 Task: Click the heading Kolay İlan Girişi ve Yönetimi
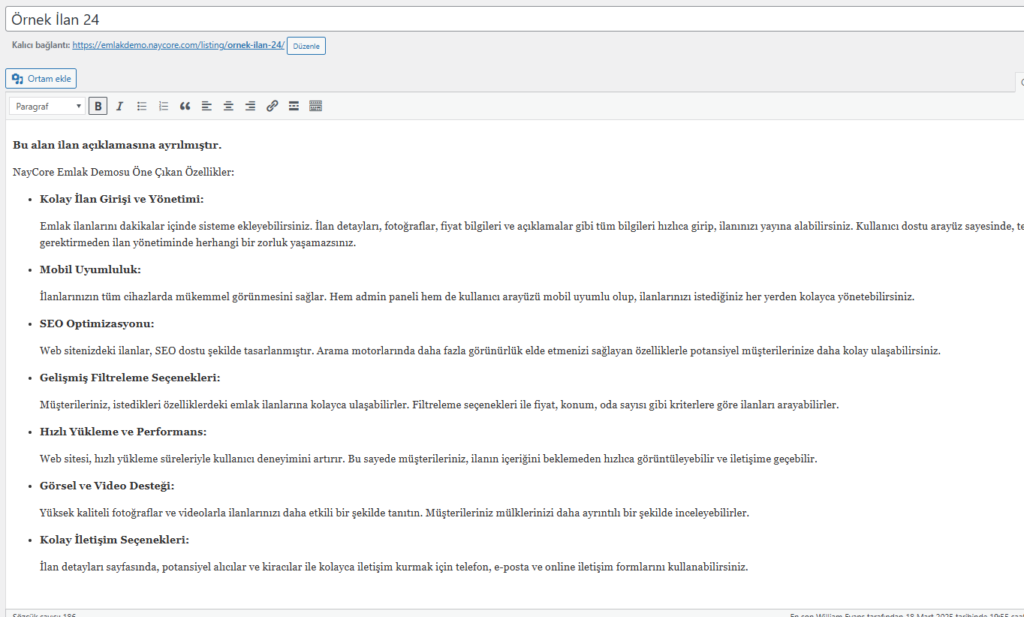[x=121, y=199]
